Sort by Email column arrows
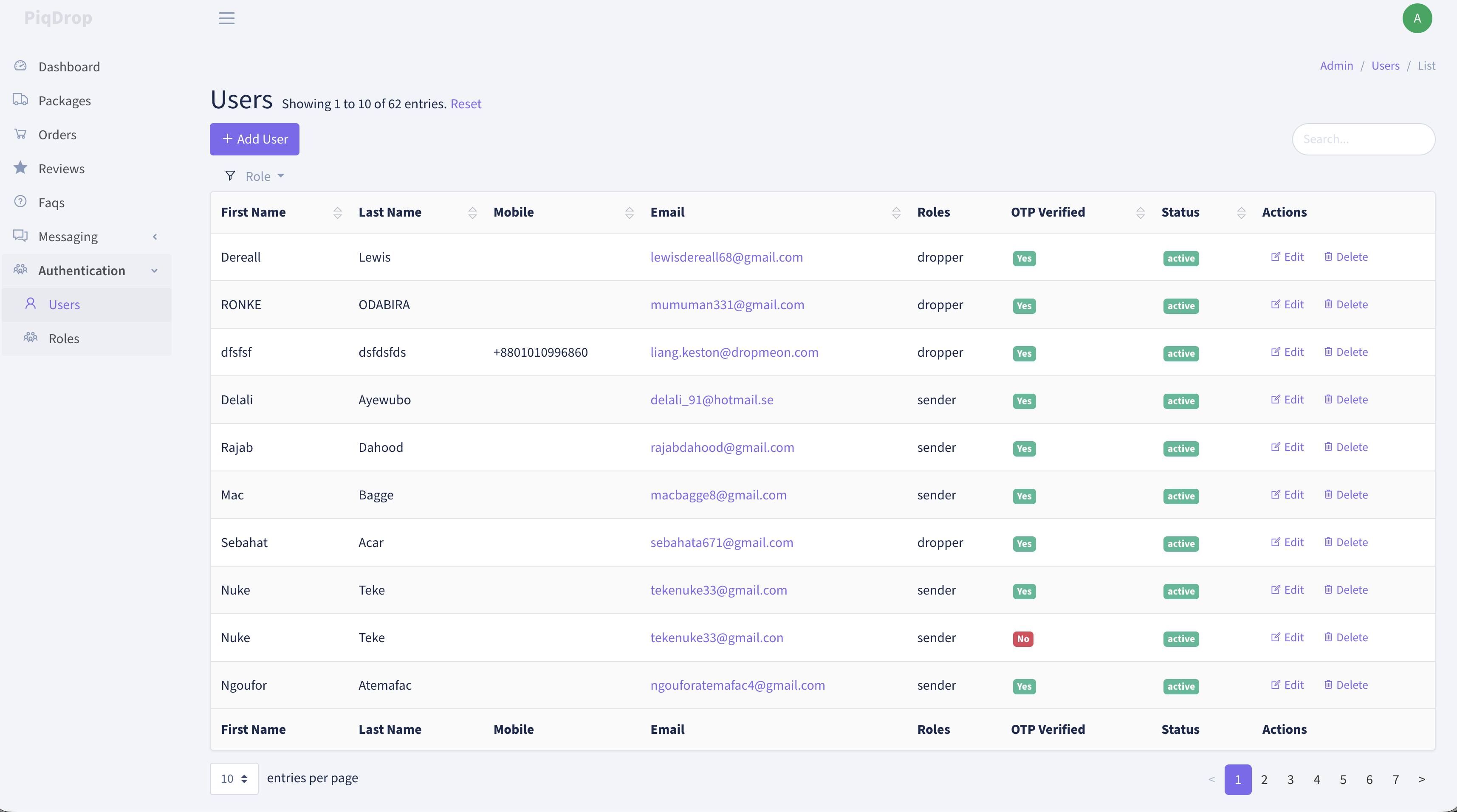The image size is (1457, 812). (x=896, y=213)
